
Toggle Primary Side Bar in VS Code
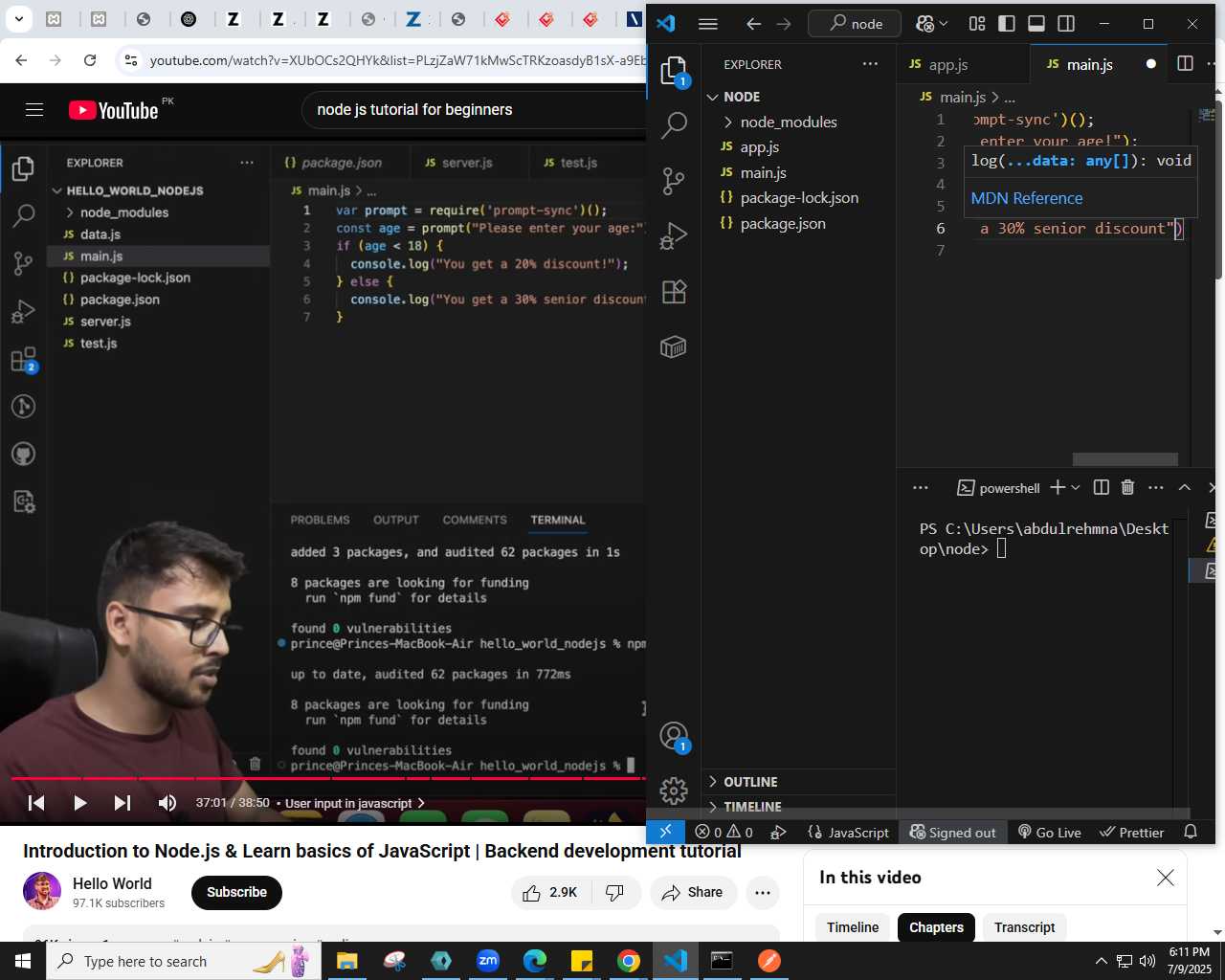click(x=1007, y=24)
